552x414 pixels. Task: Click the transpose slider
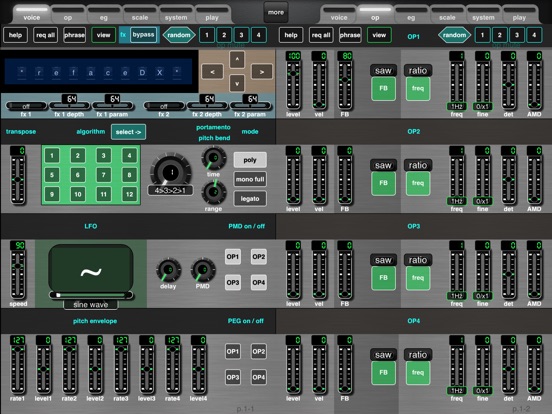[x=18, y=180]
